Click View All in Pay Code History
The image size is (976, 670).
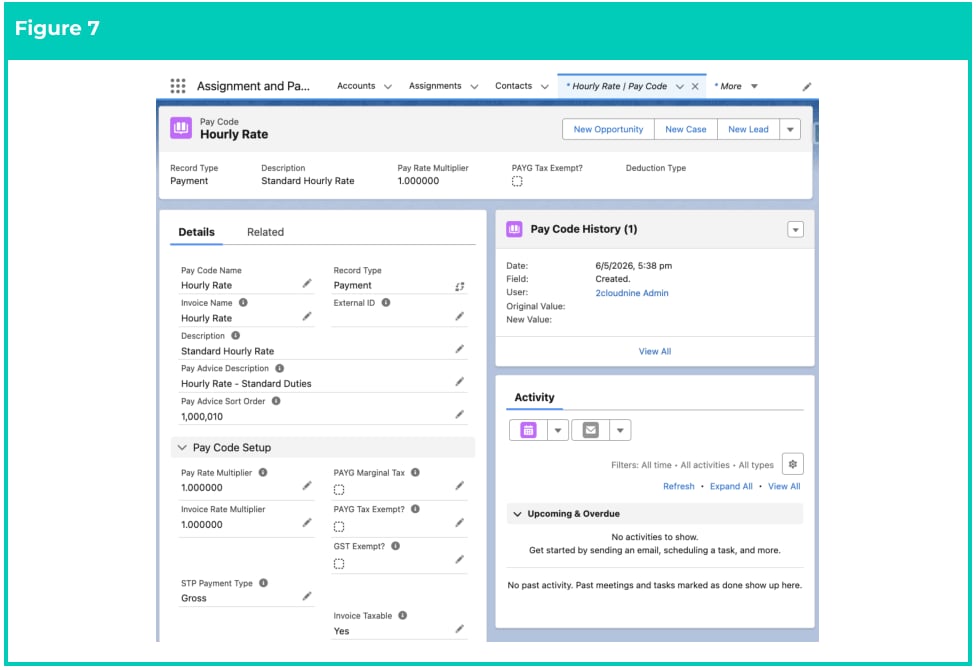655,351
